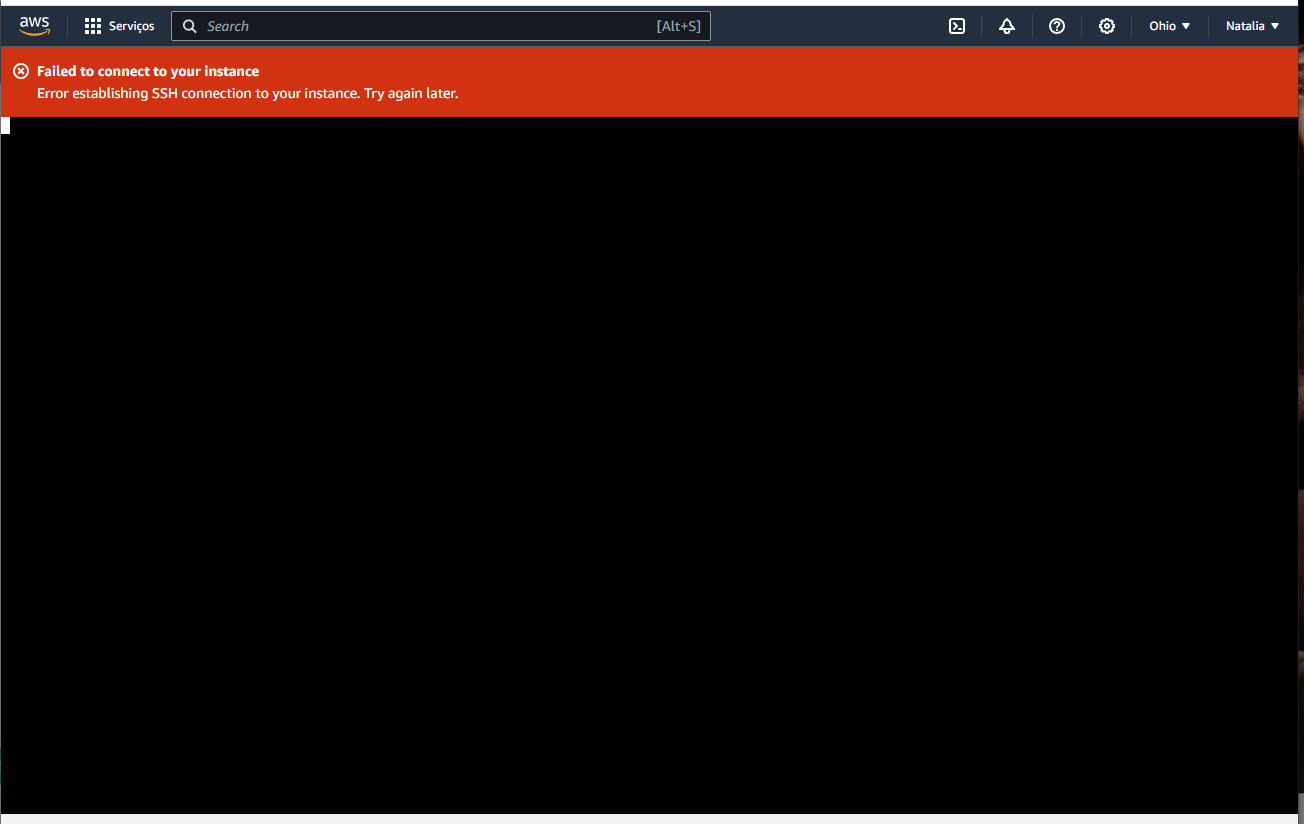Open the Serviços services grid menu
Image resolution: width=1304 pixels, height=824 pixels.
[119, 26]
